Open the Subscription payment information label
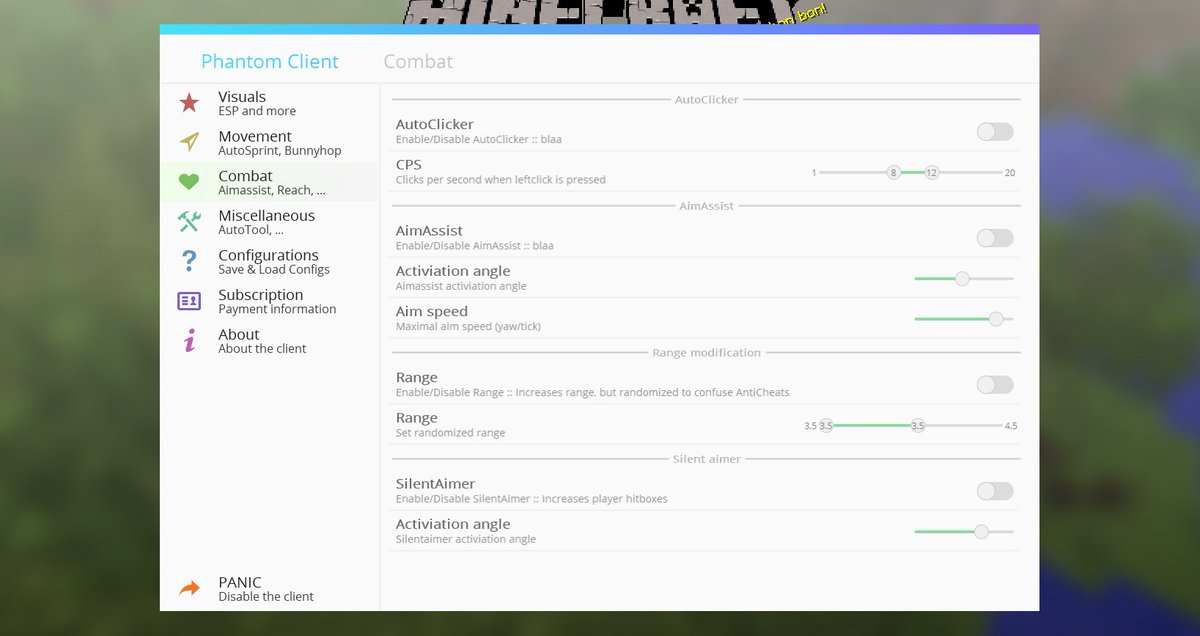 (x=277, y=301)
